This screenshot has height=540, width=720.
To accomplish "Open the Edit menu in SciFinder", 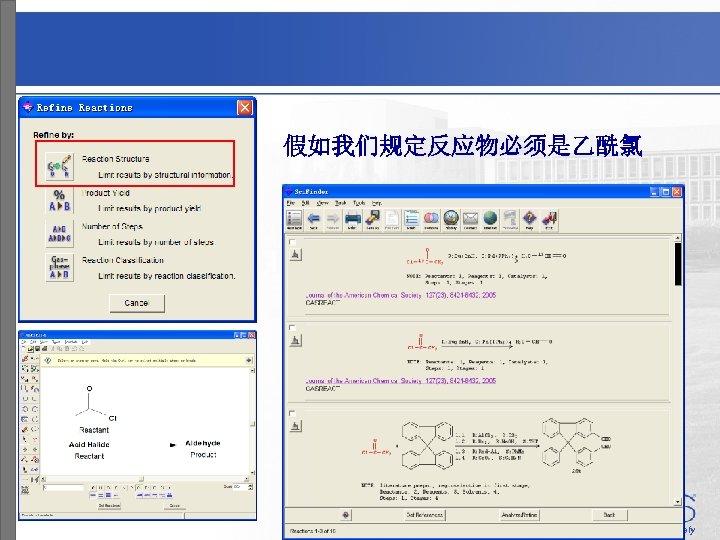I will tap(305, 203).
